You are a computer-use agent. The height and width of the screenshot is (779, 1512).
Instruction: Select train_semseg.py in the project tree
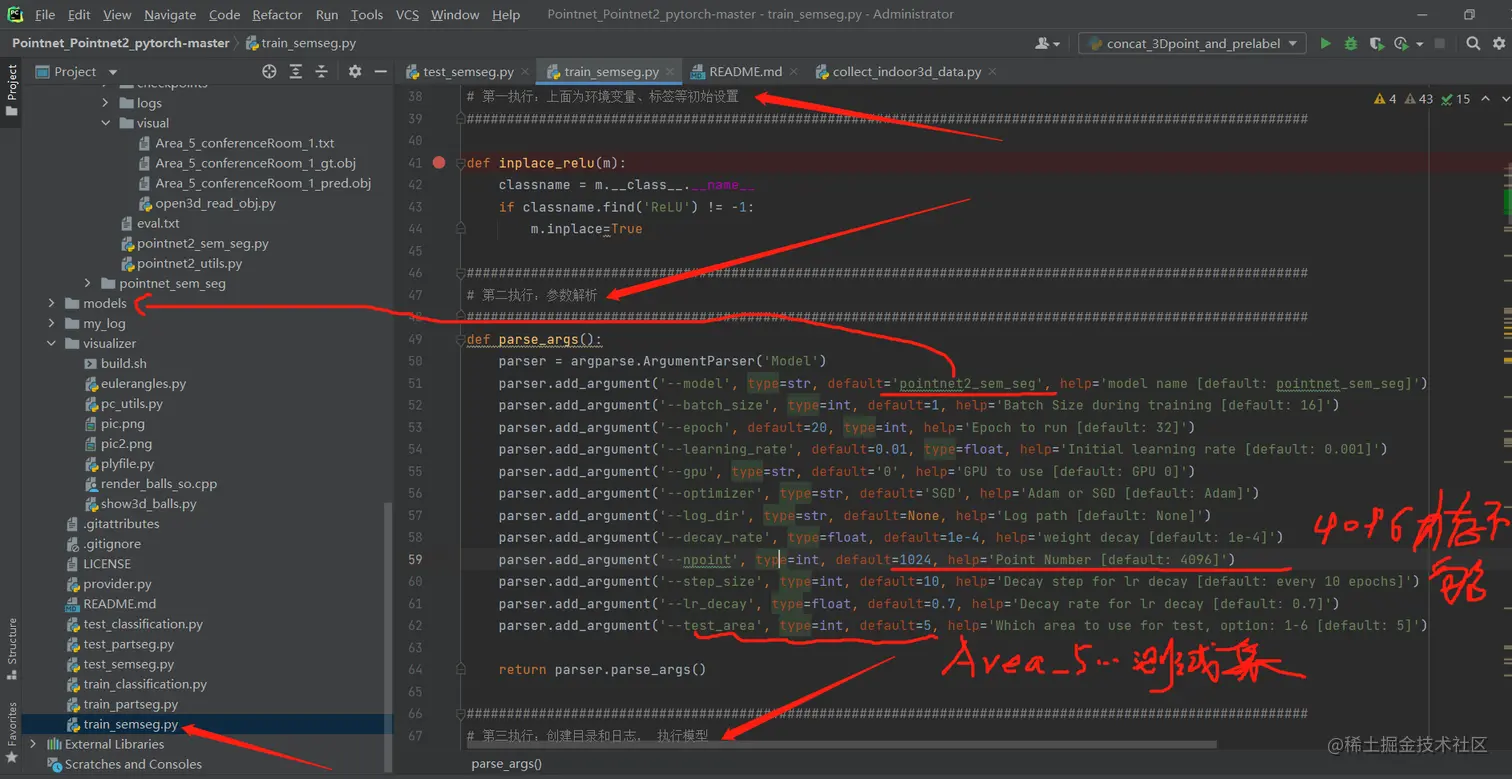131,724
